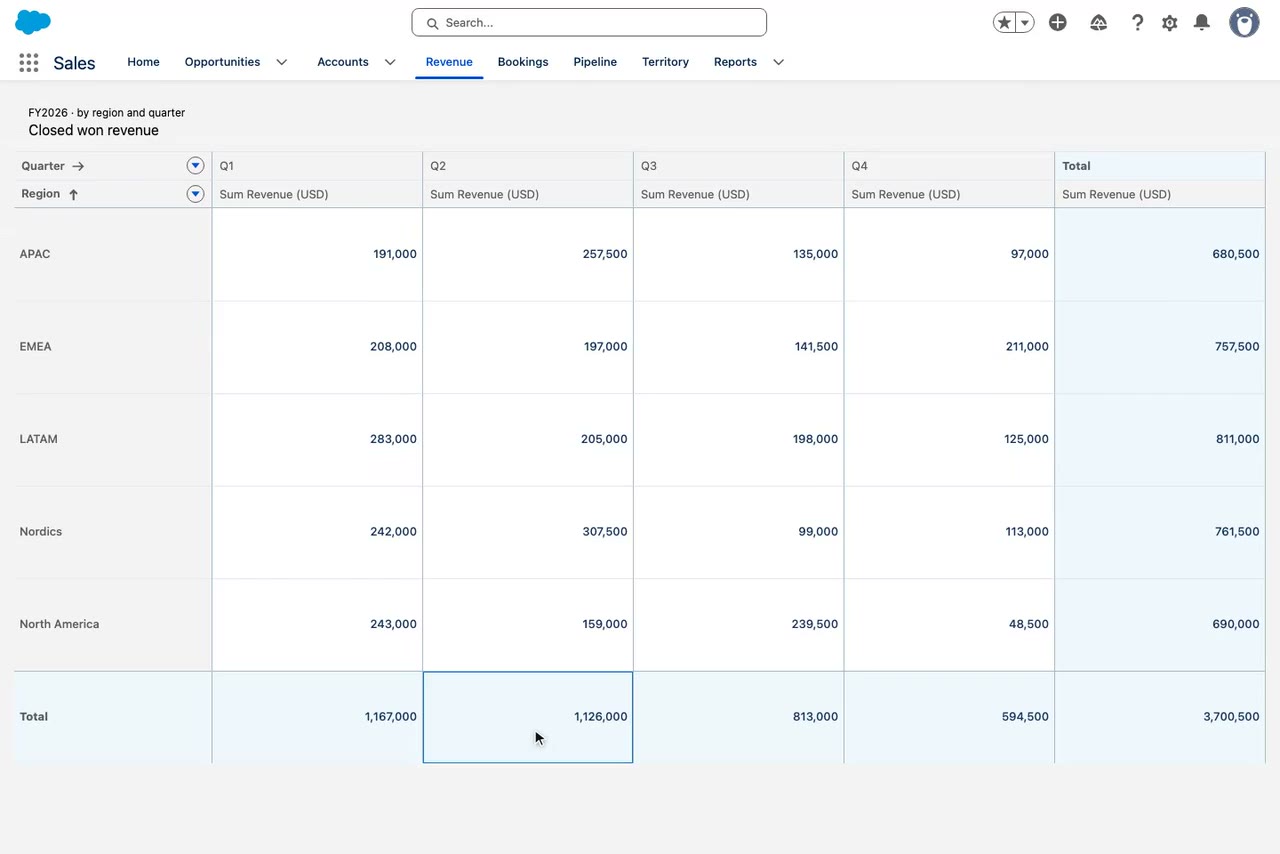Select the Q3 column header
The width and height of the screenshot is (1280, 854).
tap(739, 166)
